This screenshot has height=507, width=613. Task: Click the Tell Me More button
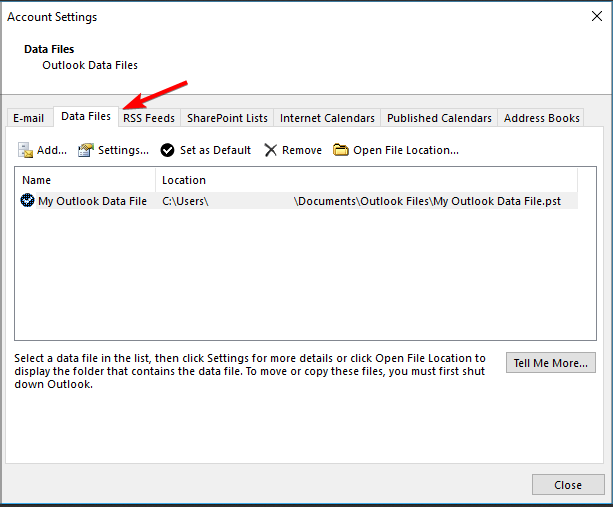[551, 363]
